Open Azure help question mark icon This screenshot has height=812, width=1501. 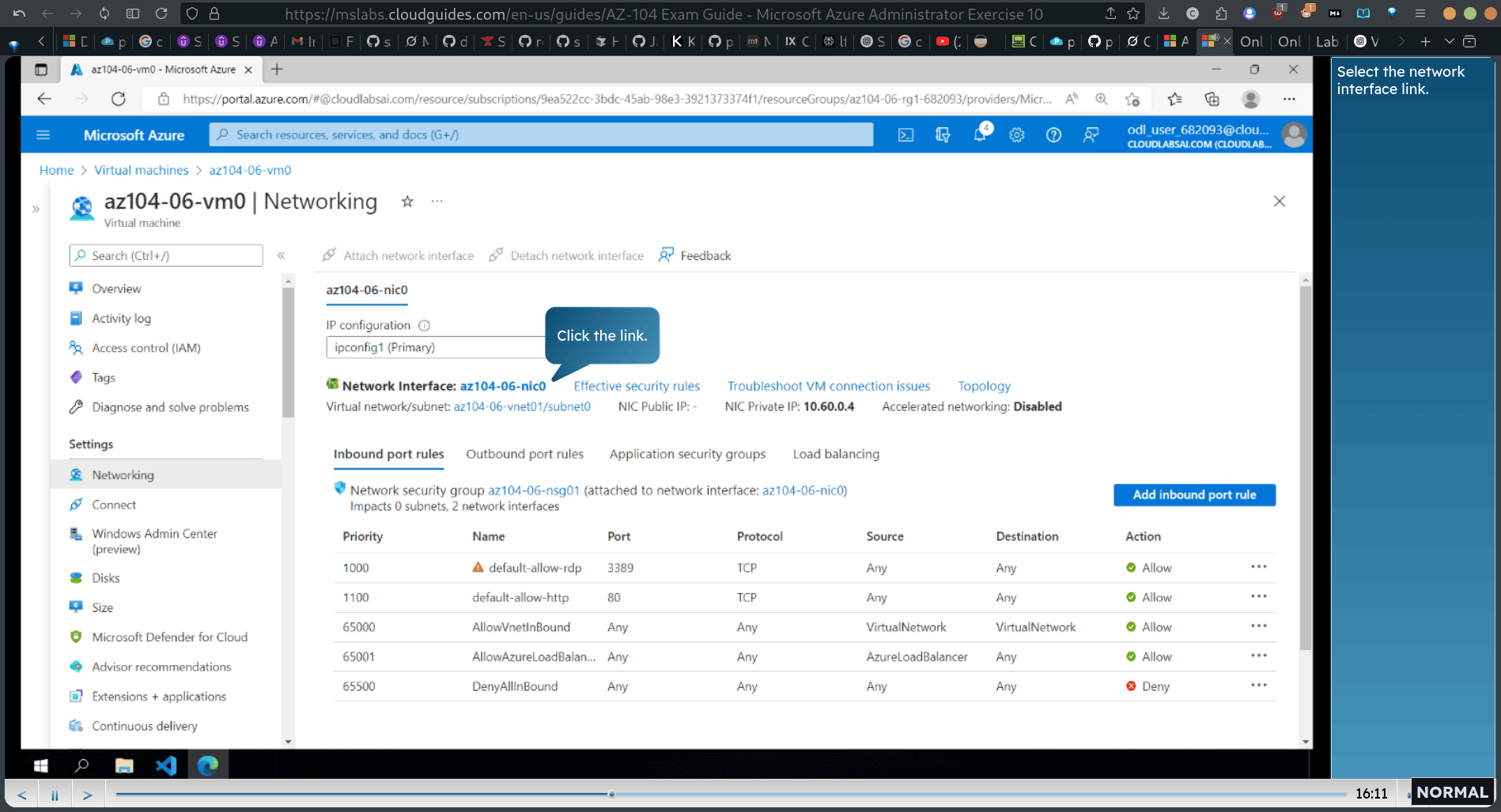click(x=1053, y=135)
